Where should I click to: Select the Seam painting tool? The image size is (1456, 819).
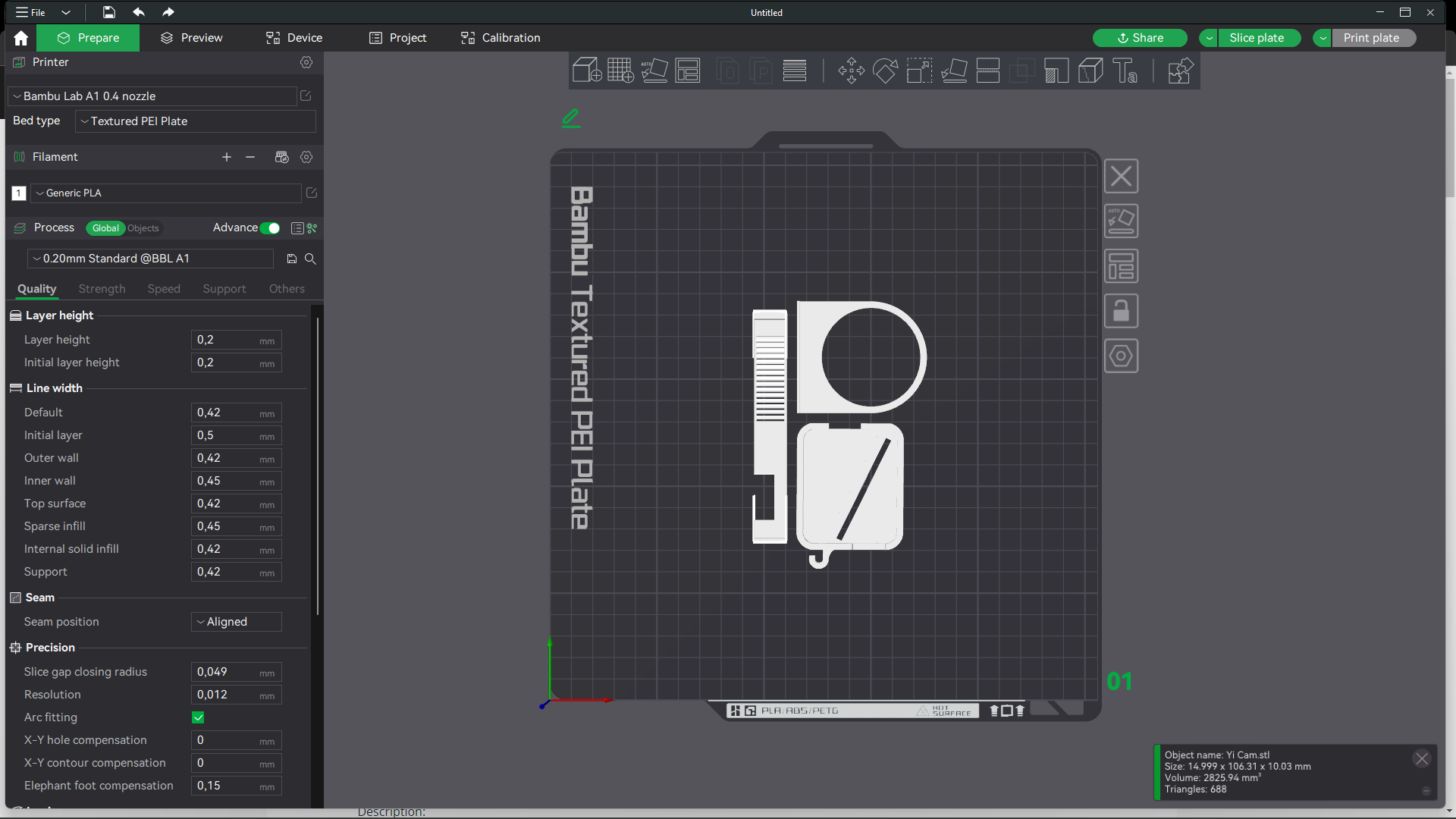click(1090, 71)
